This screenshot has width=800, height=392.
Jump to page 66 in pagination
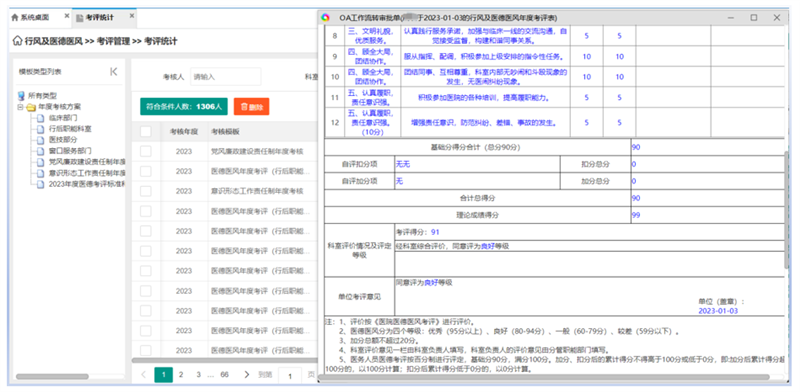(224, 375)
